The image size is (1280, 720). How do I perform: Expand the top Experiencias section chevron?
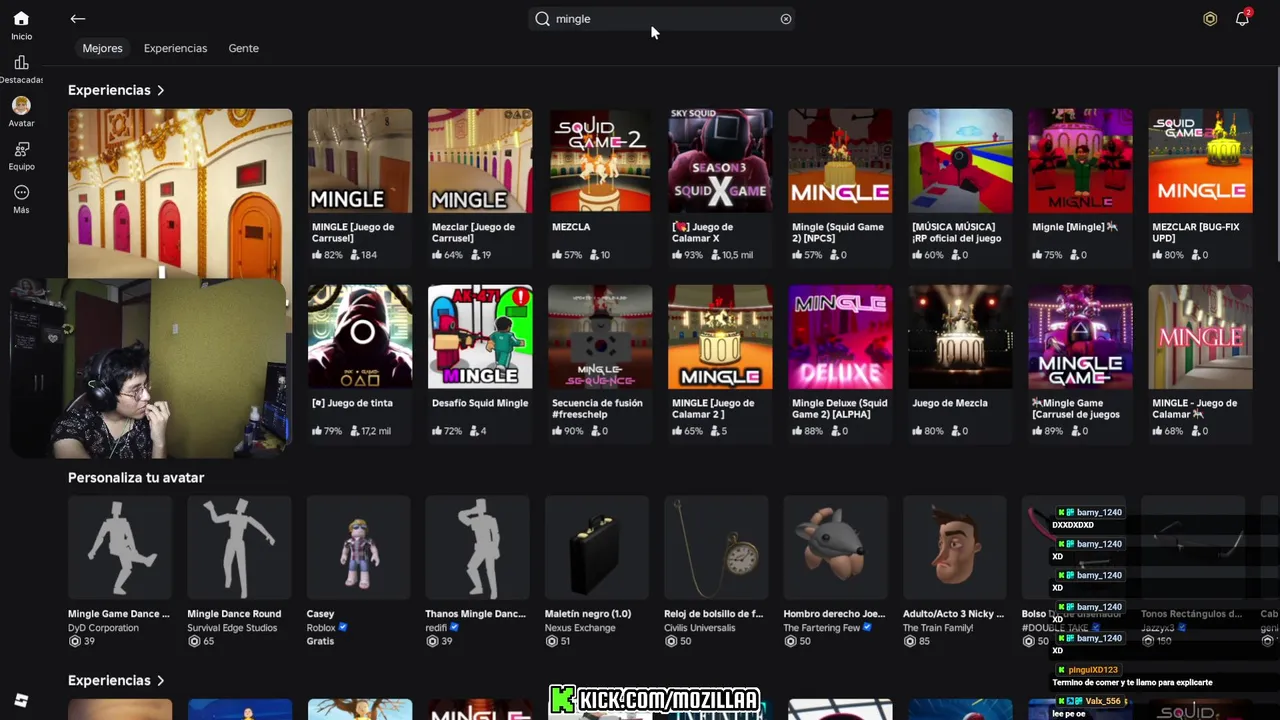pos(160,90)
